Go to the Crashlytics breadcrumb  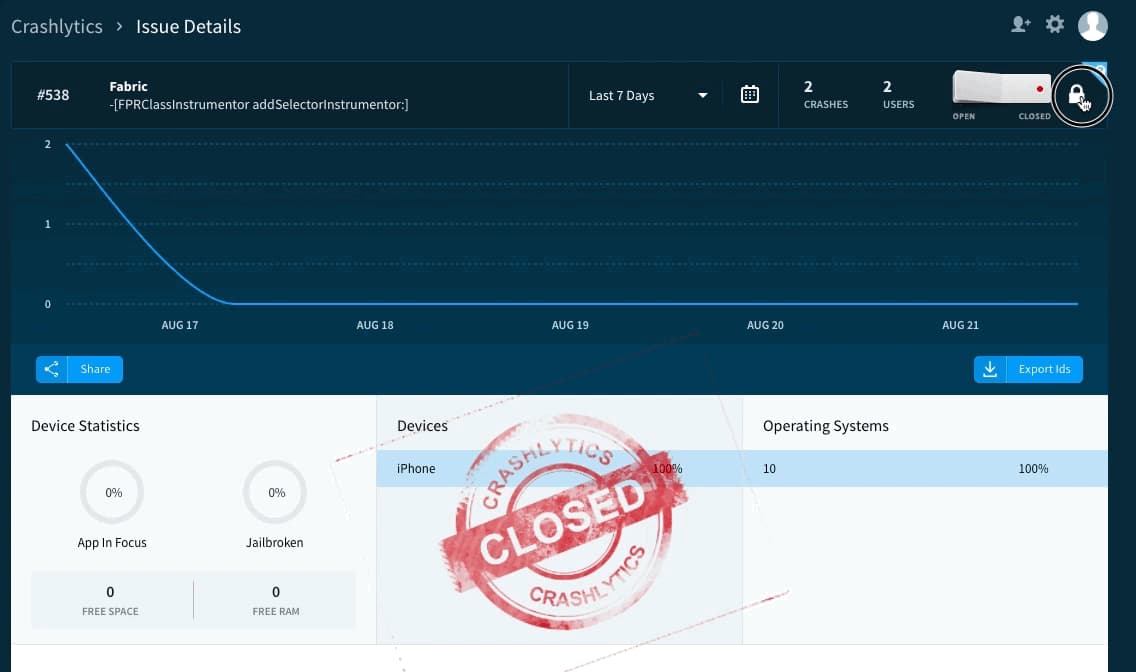click(x=57, y=27)
